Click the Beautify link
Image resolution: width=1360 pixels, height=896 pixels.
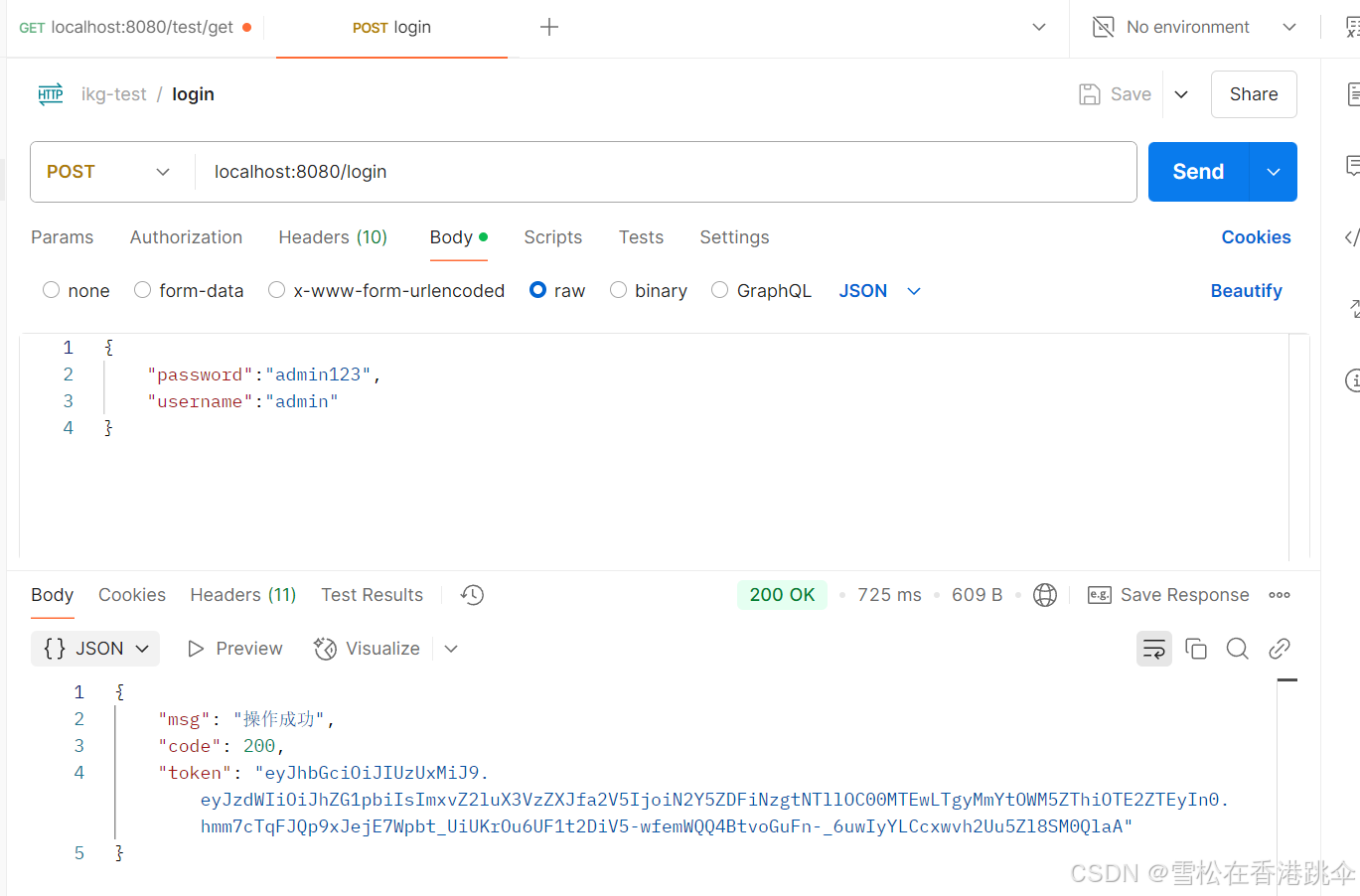(1246, 291)
